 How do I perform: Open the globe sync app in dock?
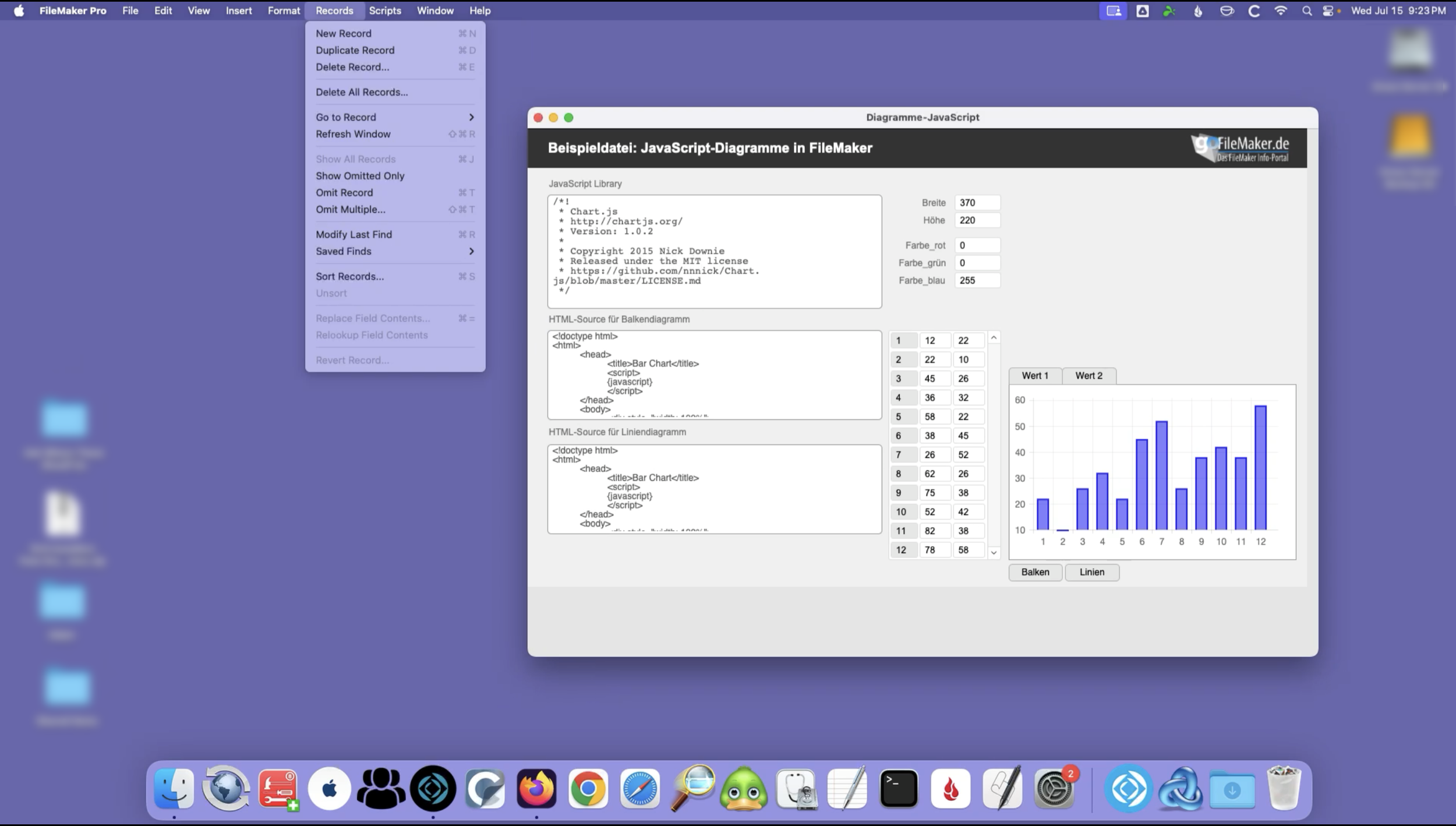pos(226,789)
